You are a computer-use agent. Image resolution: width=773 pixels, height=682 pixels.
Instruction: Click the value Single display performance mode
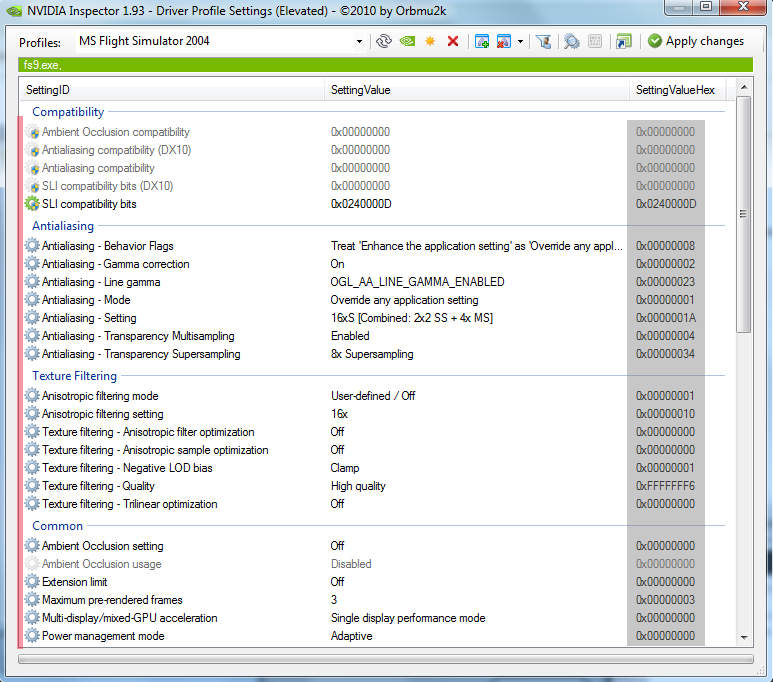coord(408,617)
